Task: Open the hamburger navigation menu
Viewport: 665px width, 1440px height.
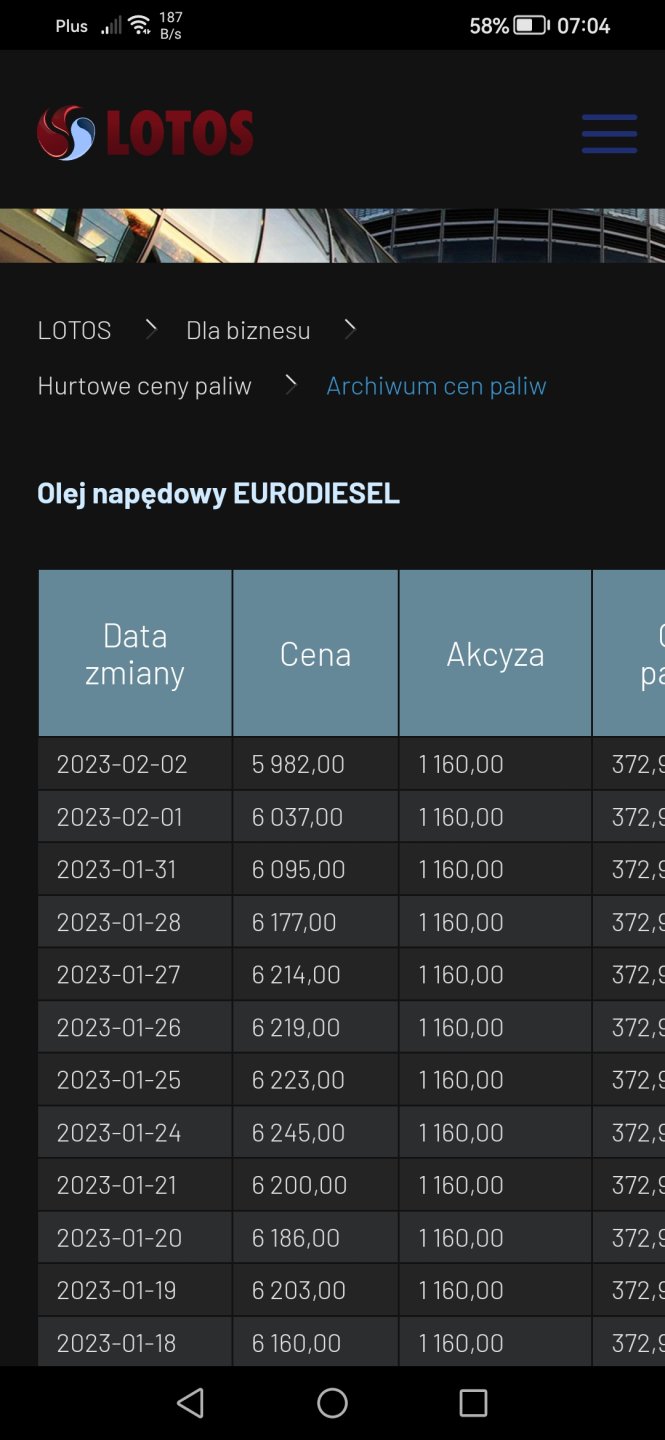Action: [x=609, y=133]
